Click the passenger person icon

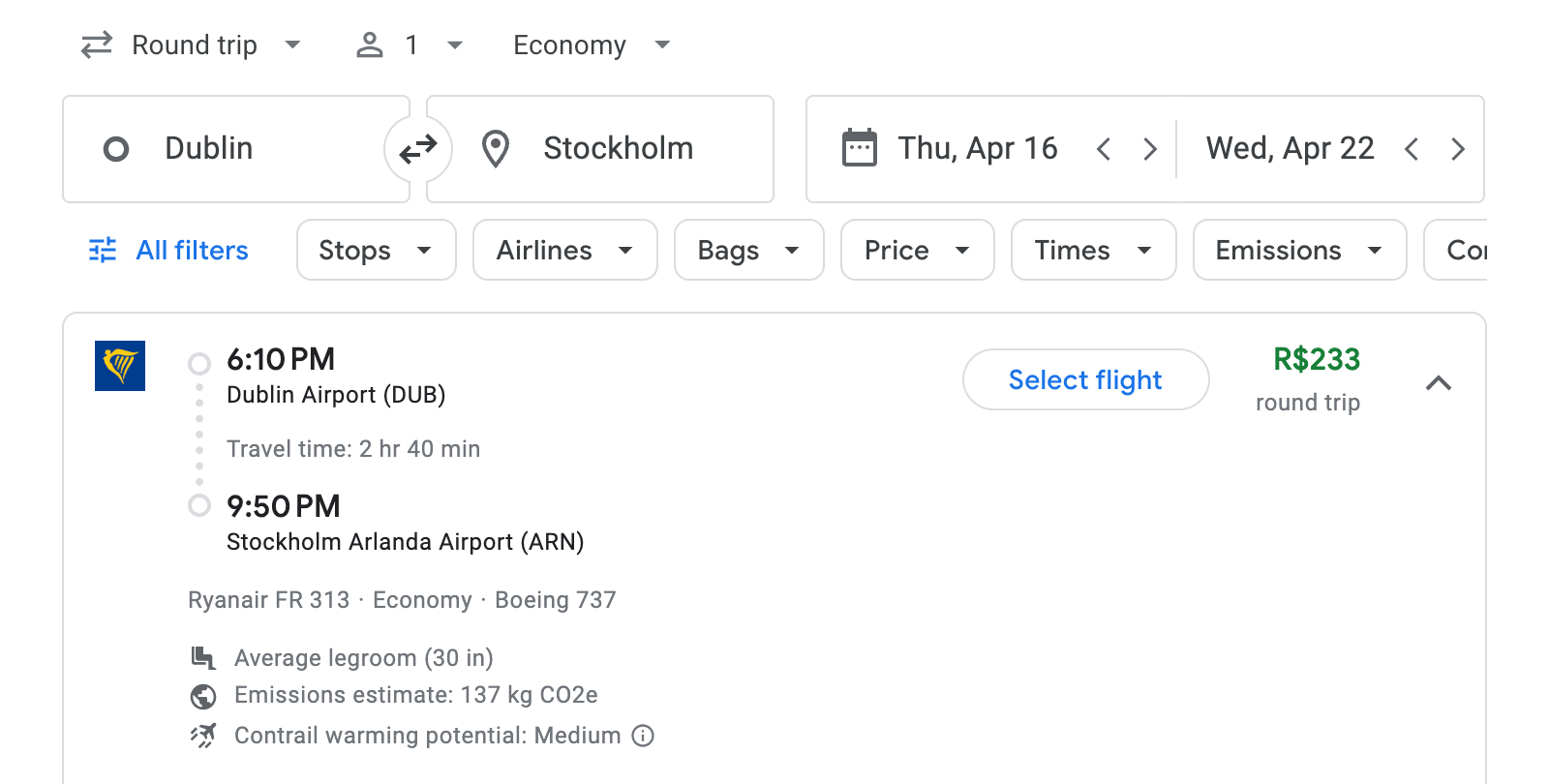[x=369, y=45]
